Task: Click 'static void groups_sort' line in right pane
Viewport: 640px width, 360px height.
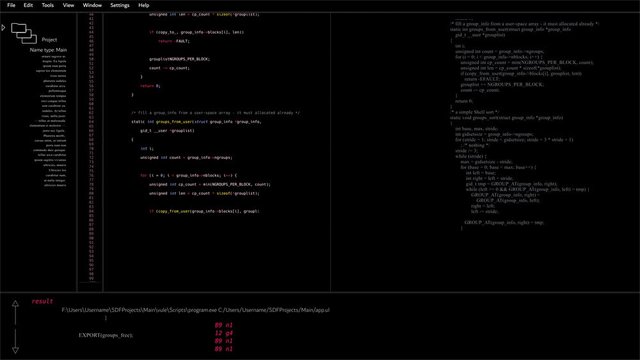Action: [x=507, y=118]
